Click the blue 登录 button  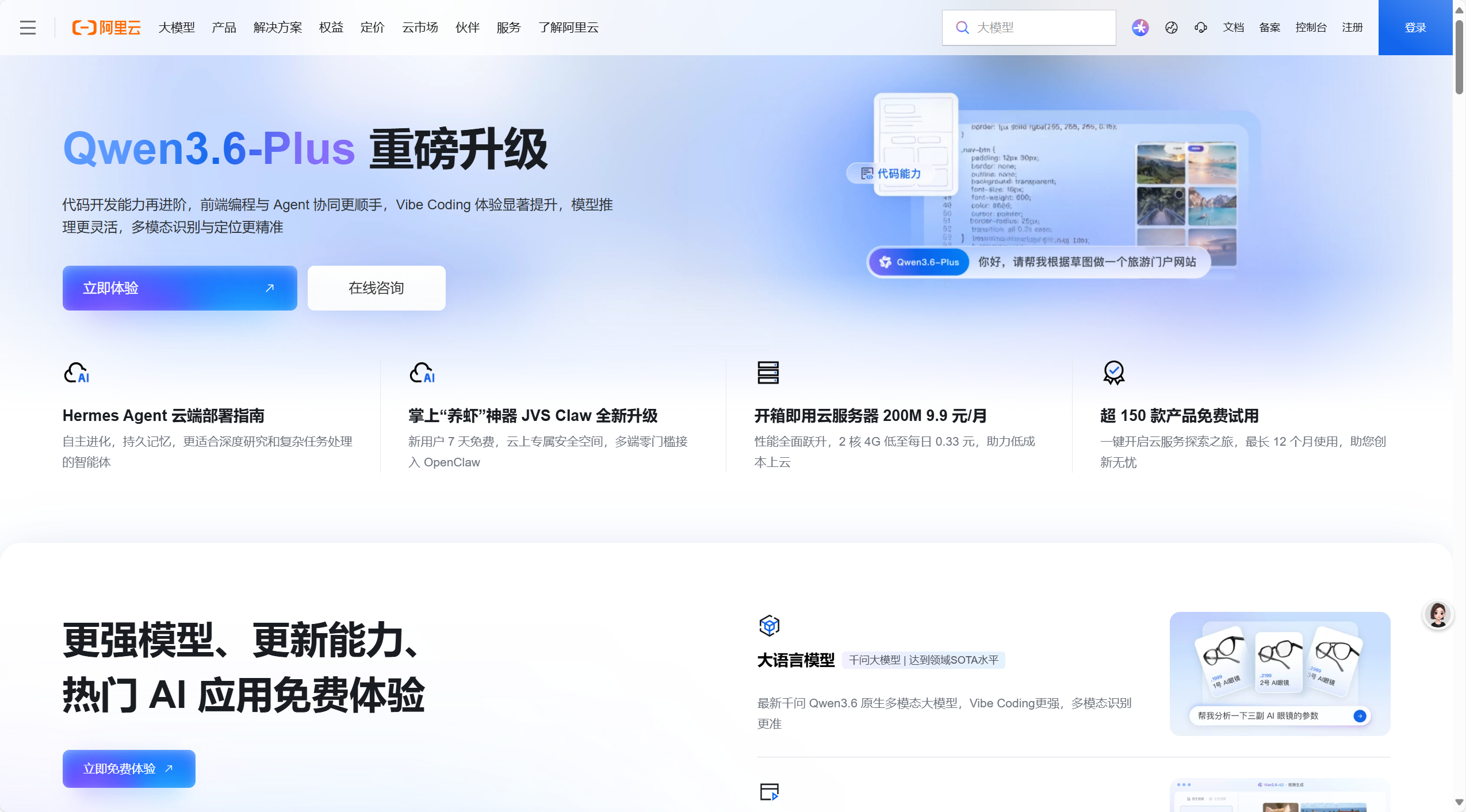coord(1415,28)
